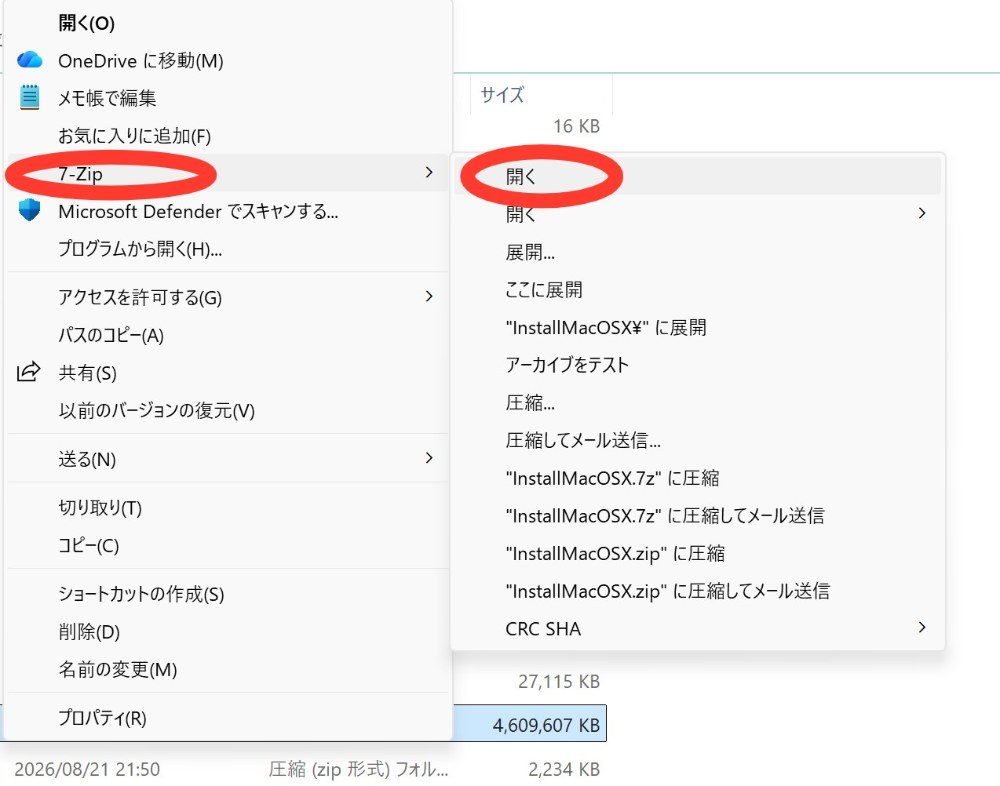Expand the 7-Zip submenu arrow
Image resolution: width=1000 pixels, height=786 pixels.
[429, 172]
